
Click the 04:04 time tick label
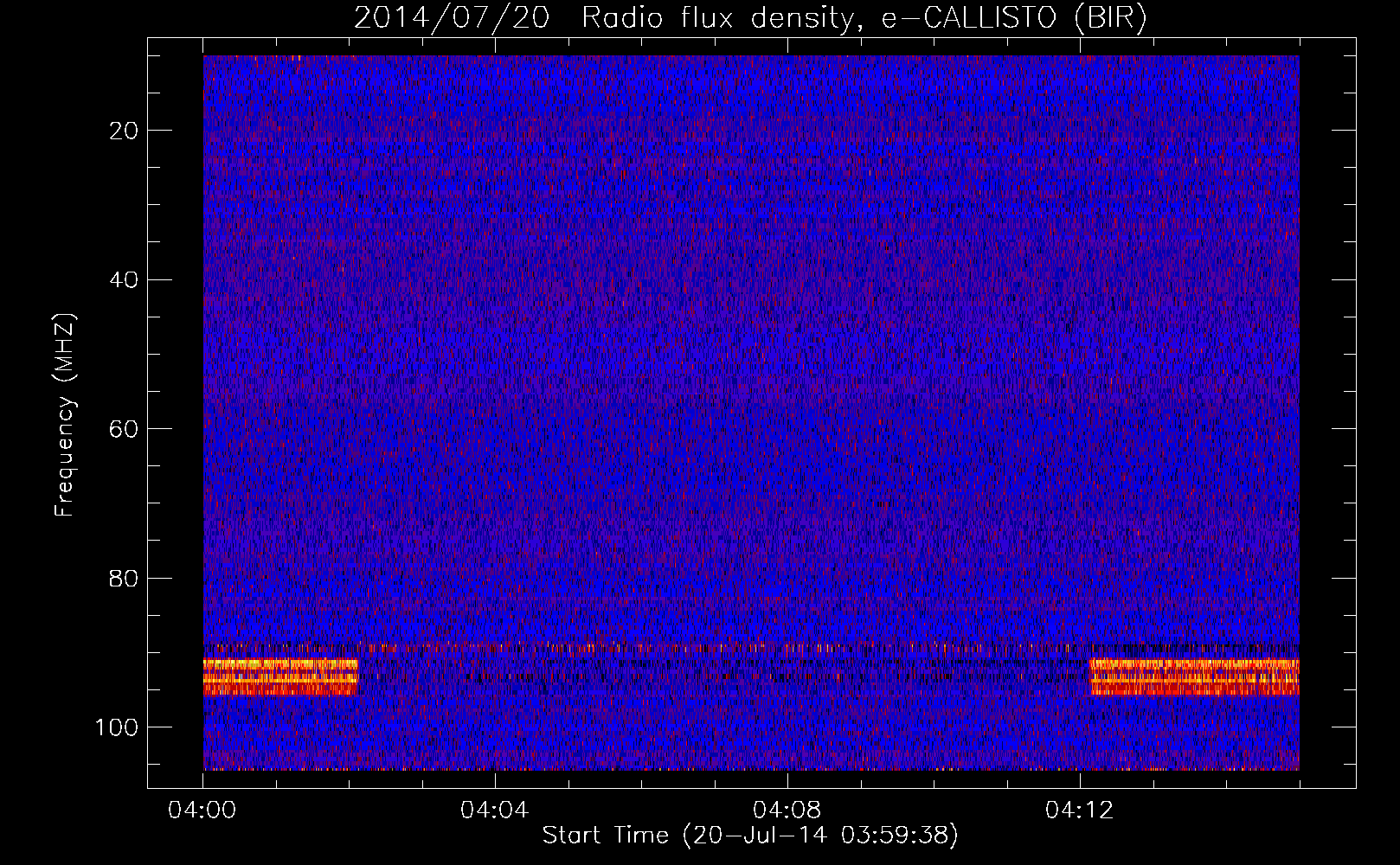pyautogui.click(x=495, y=810)
